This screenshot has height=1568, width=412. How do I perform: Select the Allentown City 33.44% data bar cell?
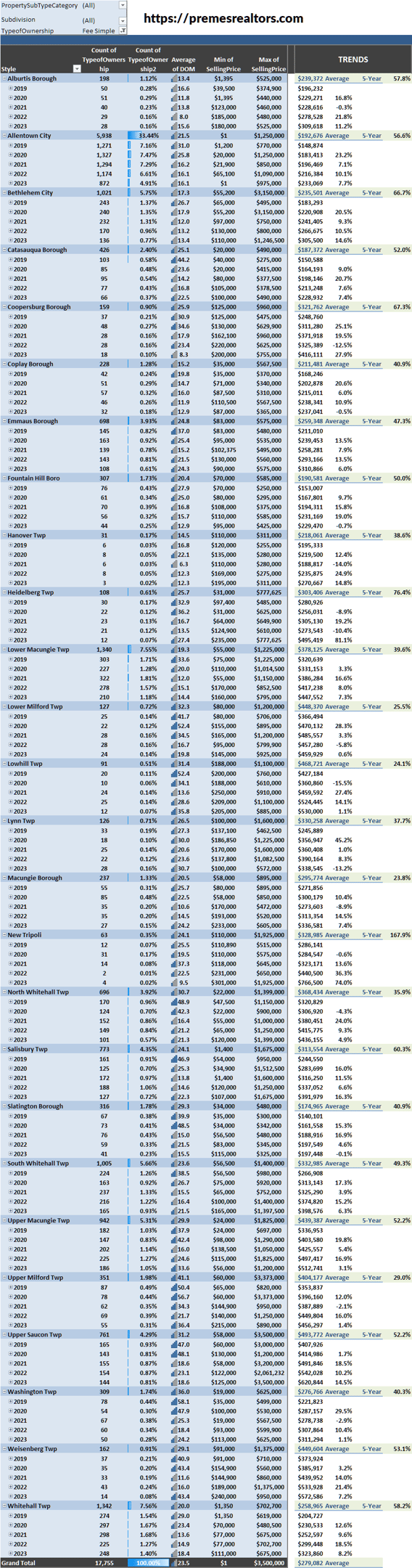148,136
